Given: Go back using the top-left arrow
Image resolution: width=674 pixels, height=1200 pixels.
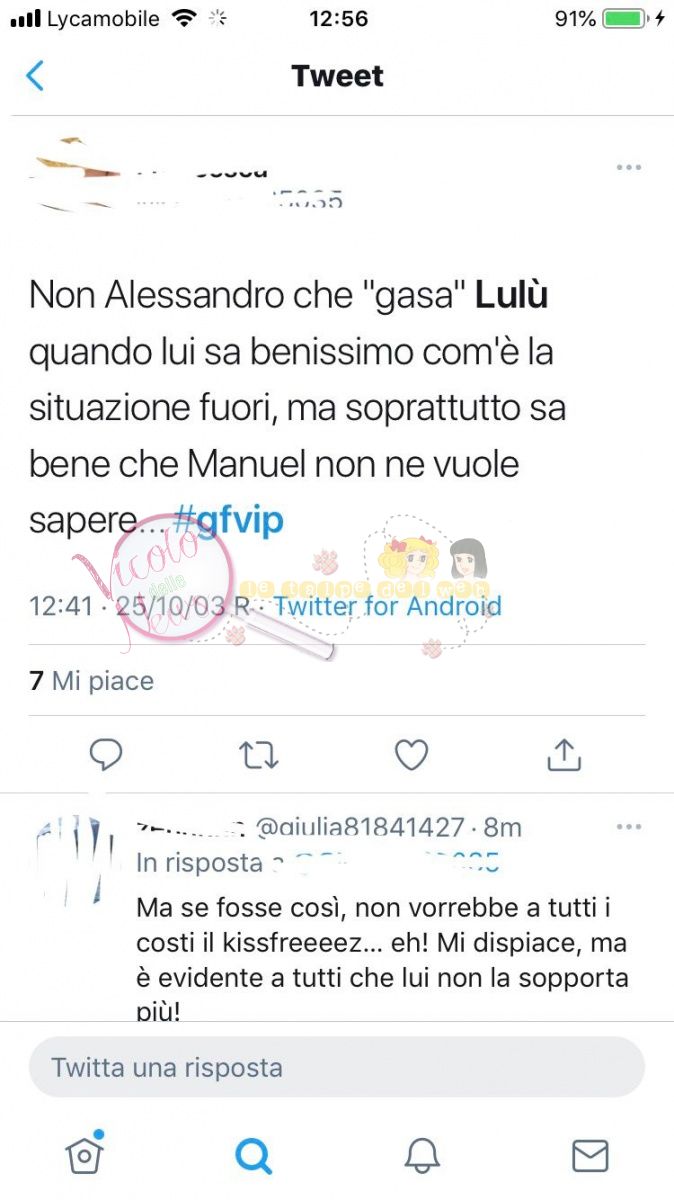Looking at the screenshot, I should 35,76.
